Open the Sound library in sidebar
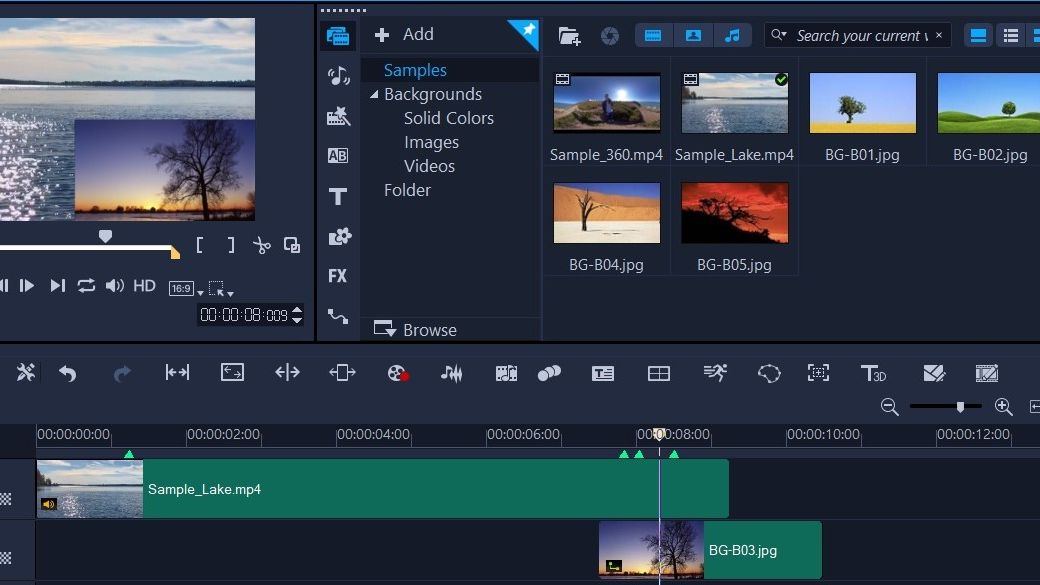The width and height of the screenshot is (1040, 585). 338,77
